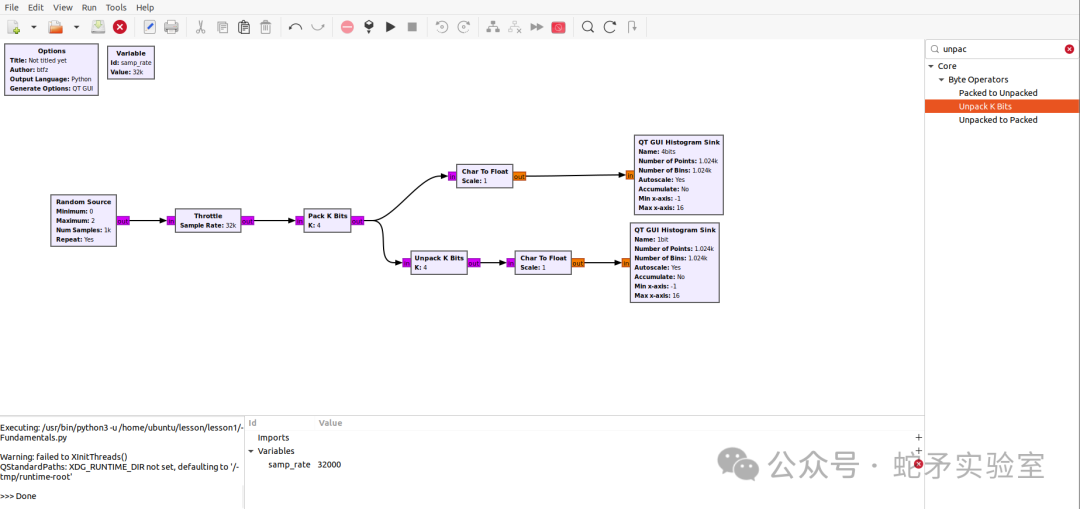This screenshot has height=509, width=1080.
Task: Select the Variable samp_rate block
Action: tap(131, 63)
